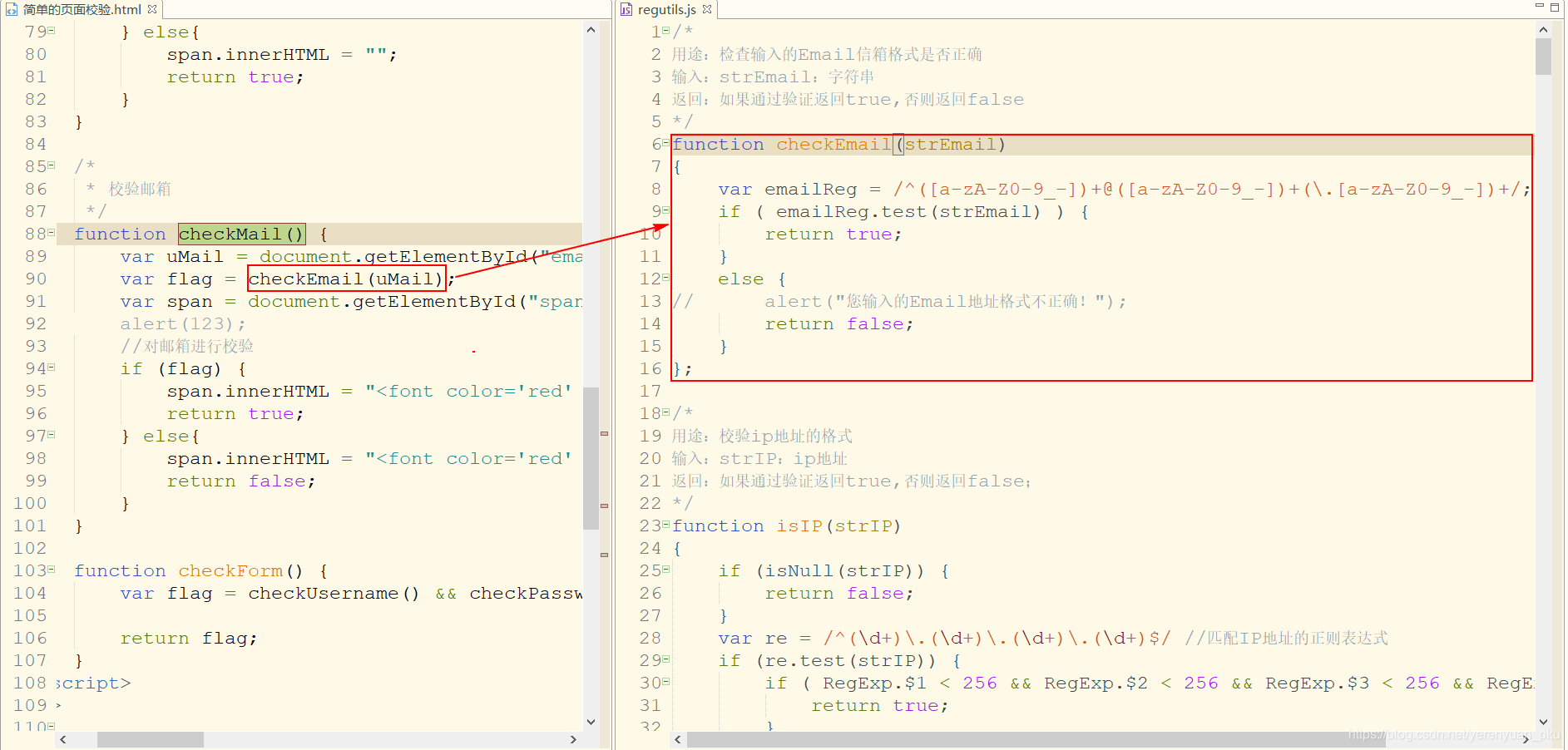Click the up arrow of the regutils.js vertical scrollbar
The height and width of the screenshot is (750, 1568).
click(1543, 30)
